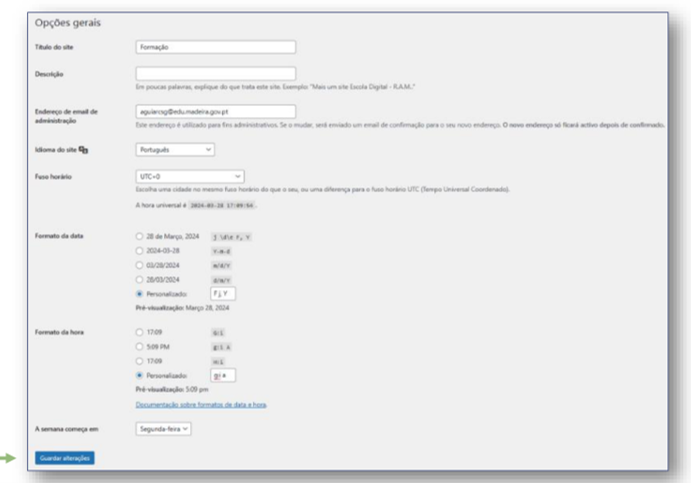Click the Guardar alterações button
Screen dimensions: 691x483
(x=64, y=458)
